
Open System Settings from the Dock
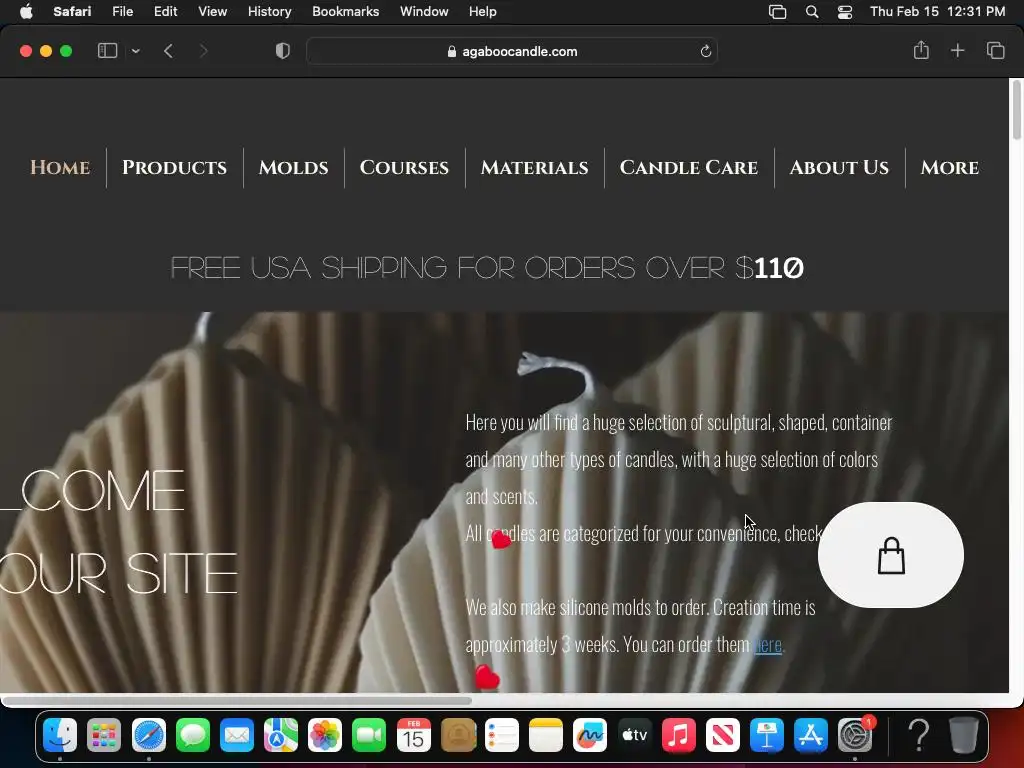coord(855,735)
